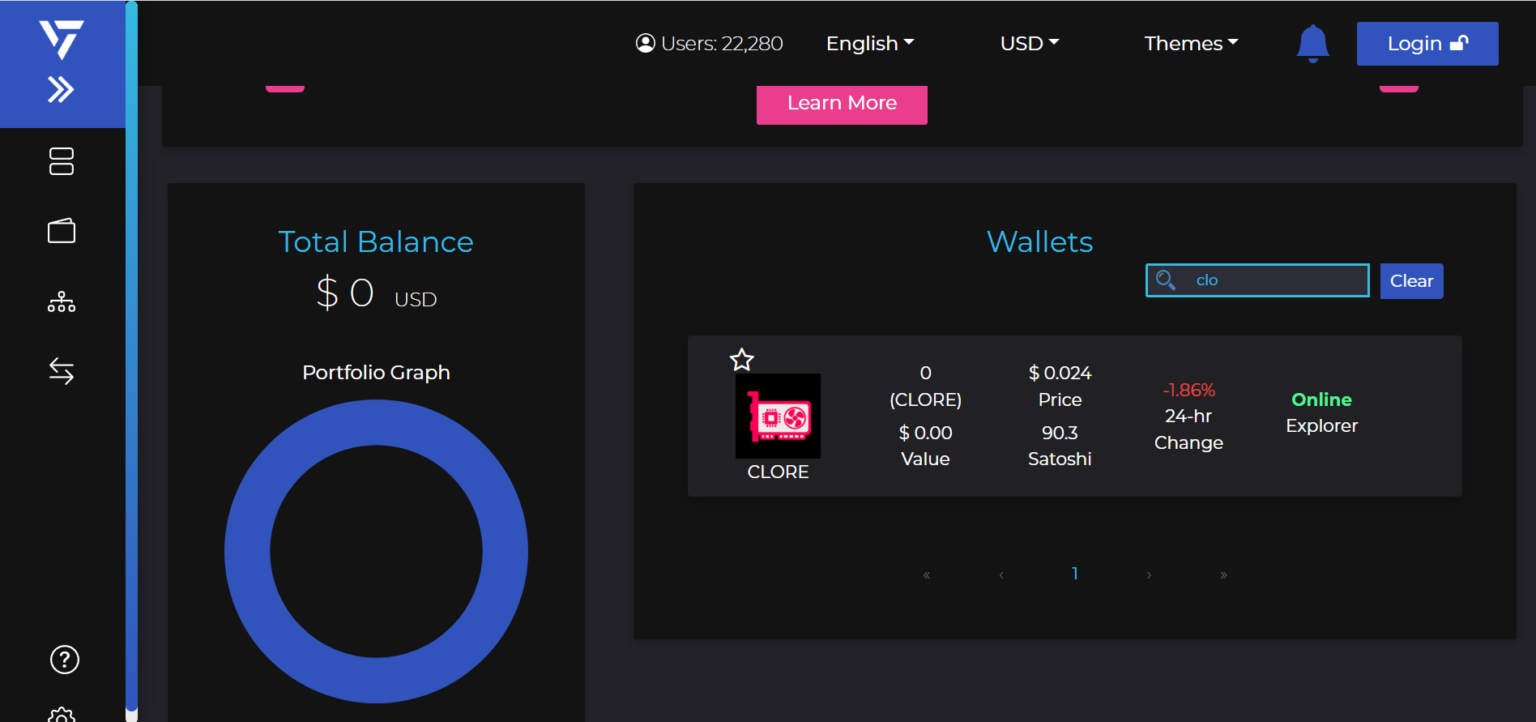Open the wallet icon in the sidebar

pos(61,230)
